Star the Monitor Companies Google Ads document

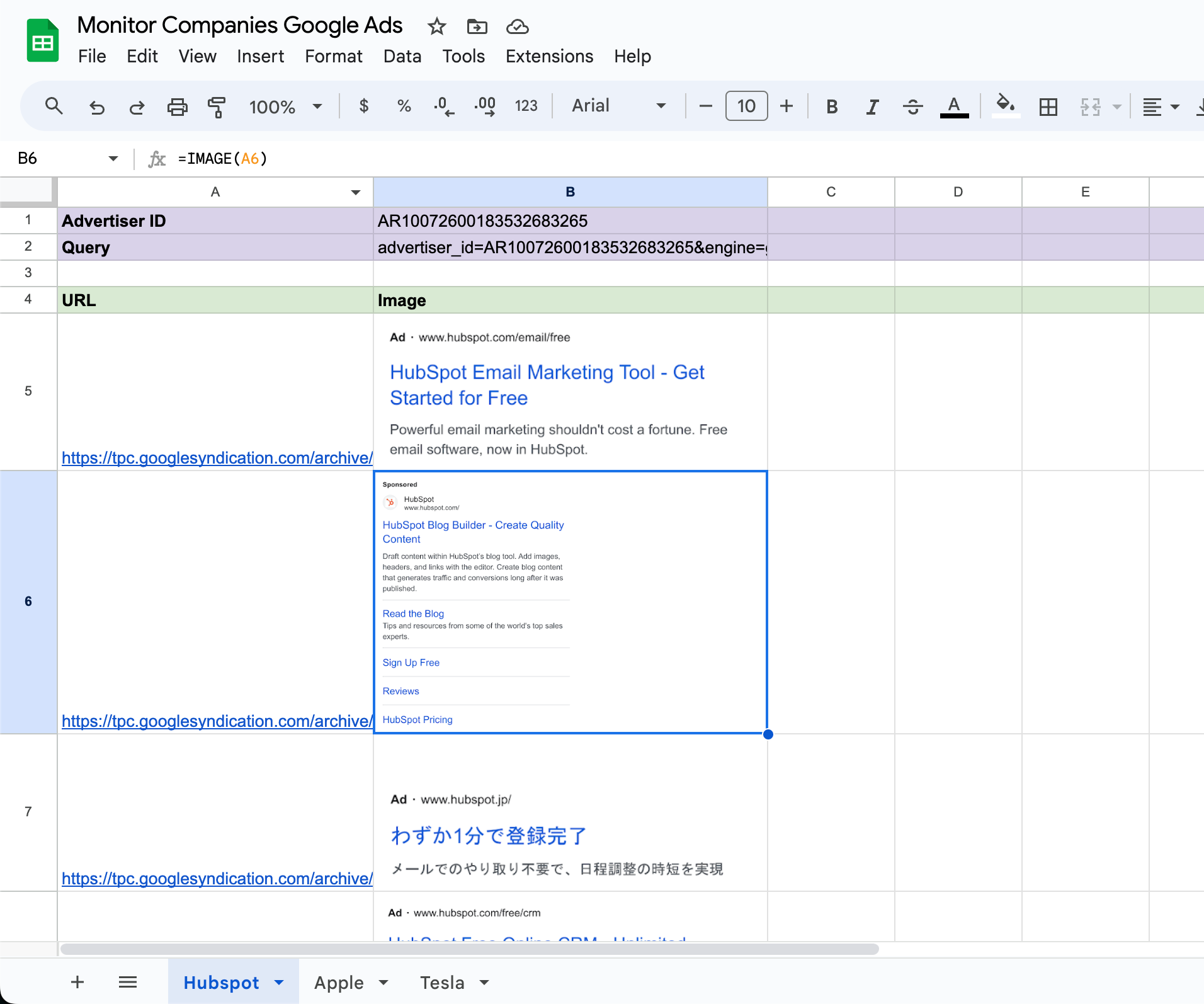tap(436, 26)
